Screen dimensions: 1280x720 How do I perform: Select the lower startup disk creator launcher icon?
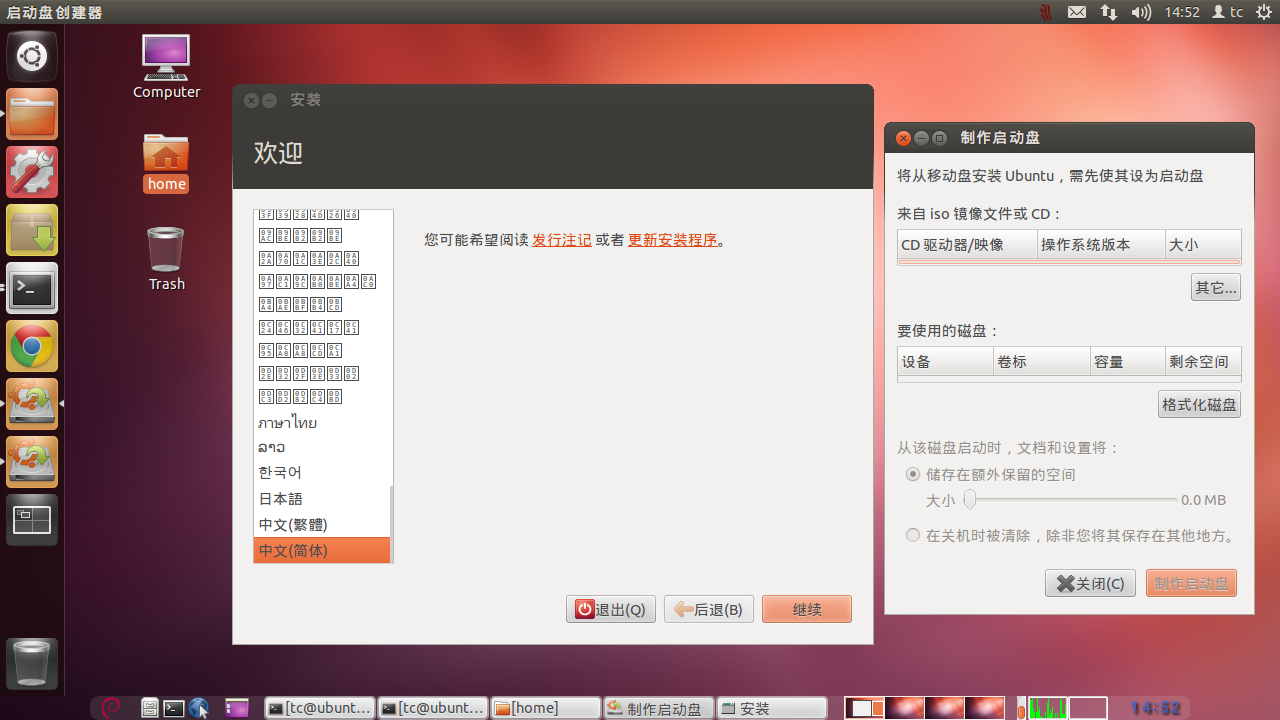coord(32,462)
